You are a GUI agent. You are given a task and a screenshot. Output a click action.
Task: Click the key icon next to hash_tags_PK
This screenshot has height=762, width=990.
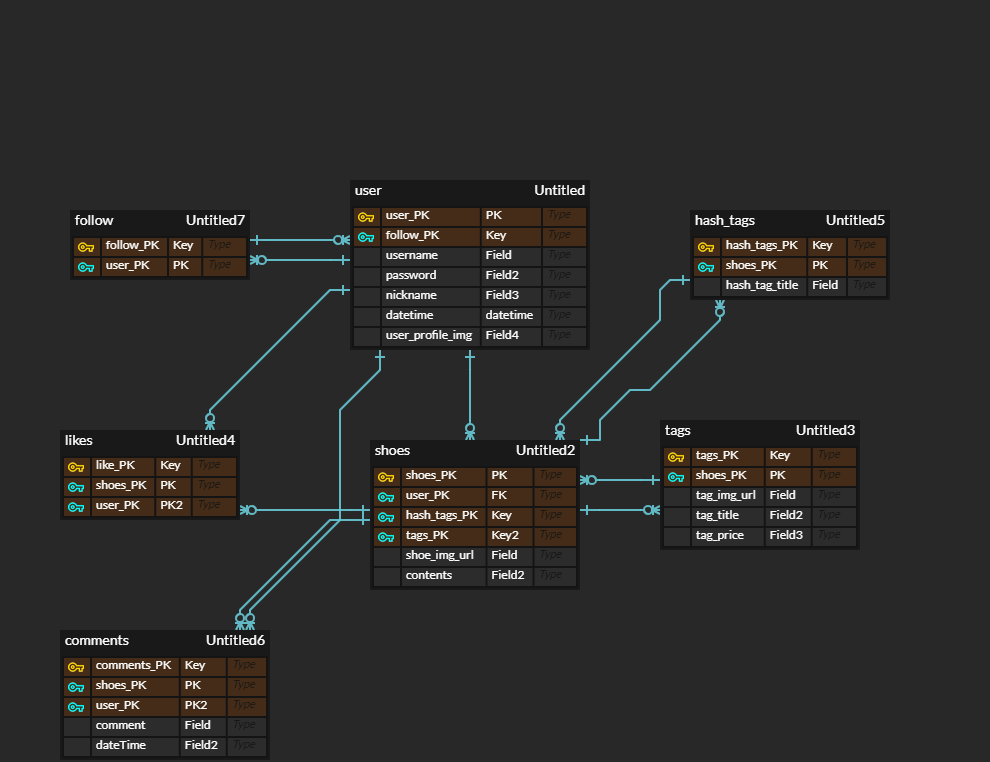tap(707, 245)
